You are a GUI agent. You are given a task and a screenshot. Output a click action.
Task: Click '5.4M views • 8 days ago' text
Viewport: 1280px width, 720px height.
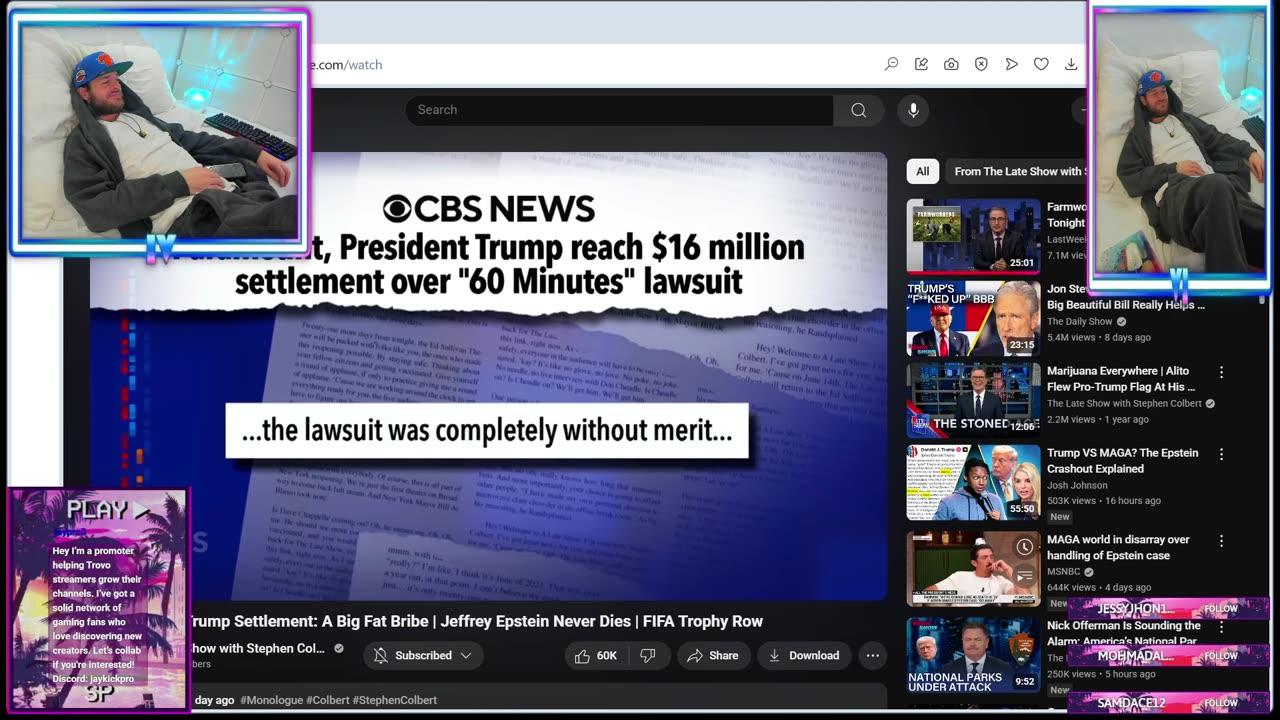1099,338
